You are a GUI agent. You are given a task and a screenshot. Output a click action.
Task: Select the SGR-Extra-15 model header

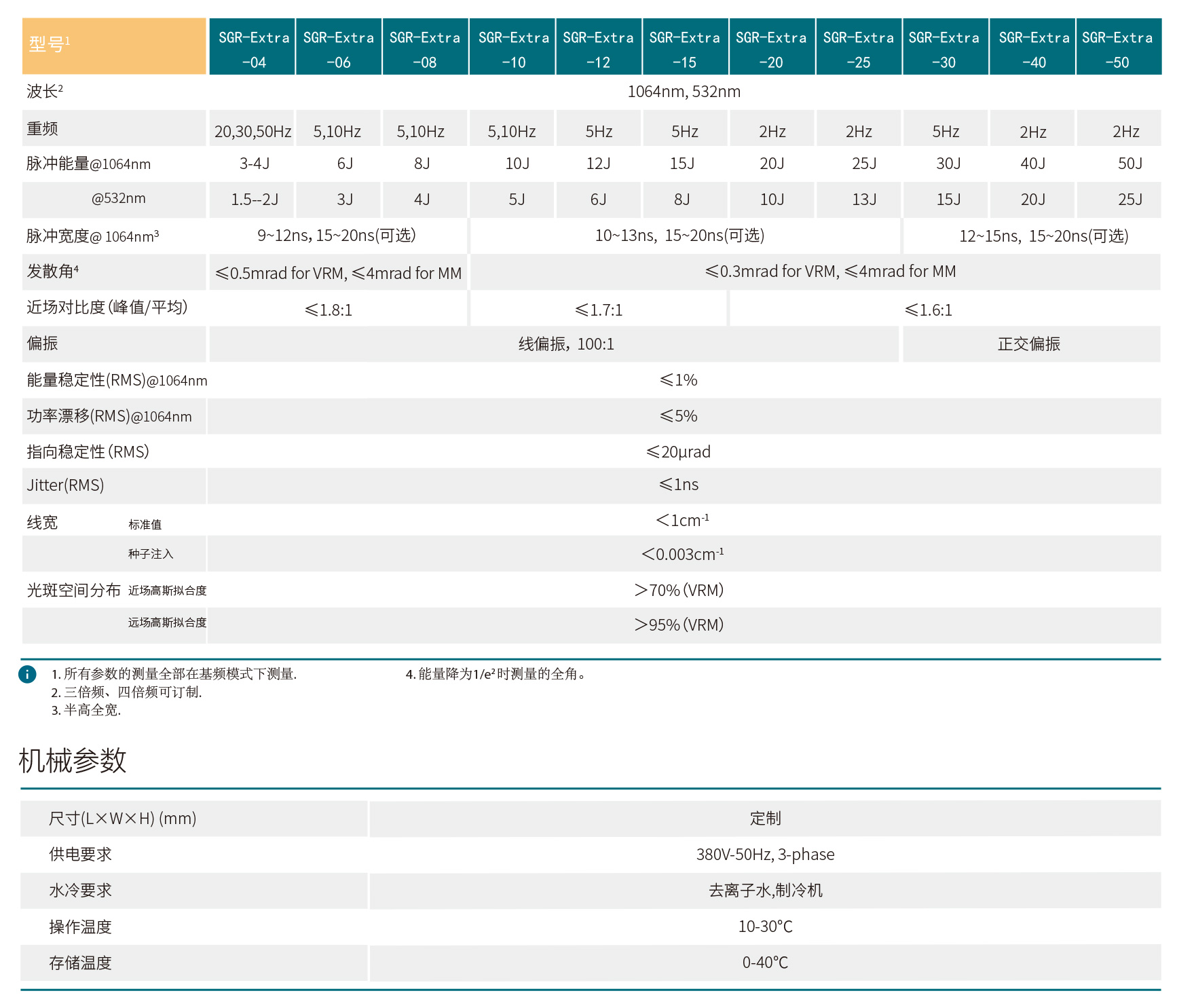point(684,49)
